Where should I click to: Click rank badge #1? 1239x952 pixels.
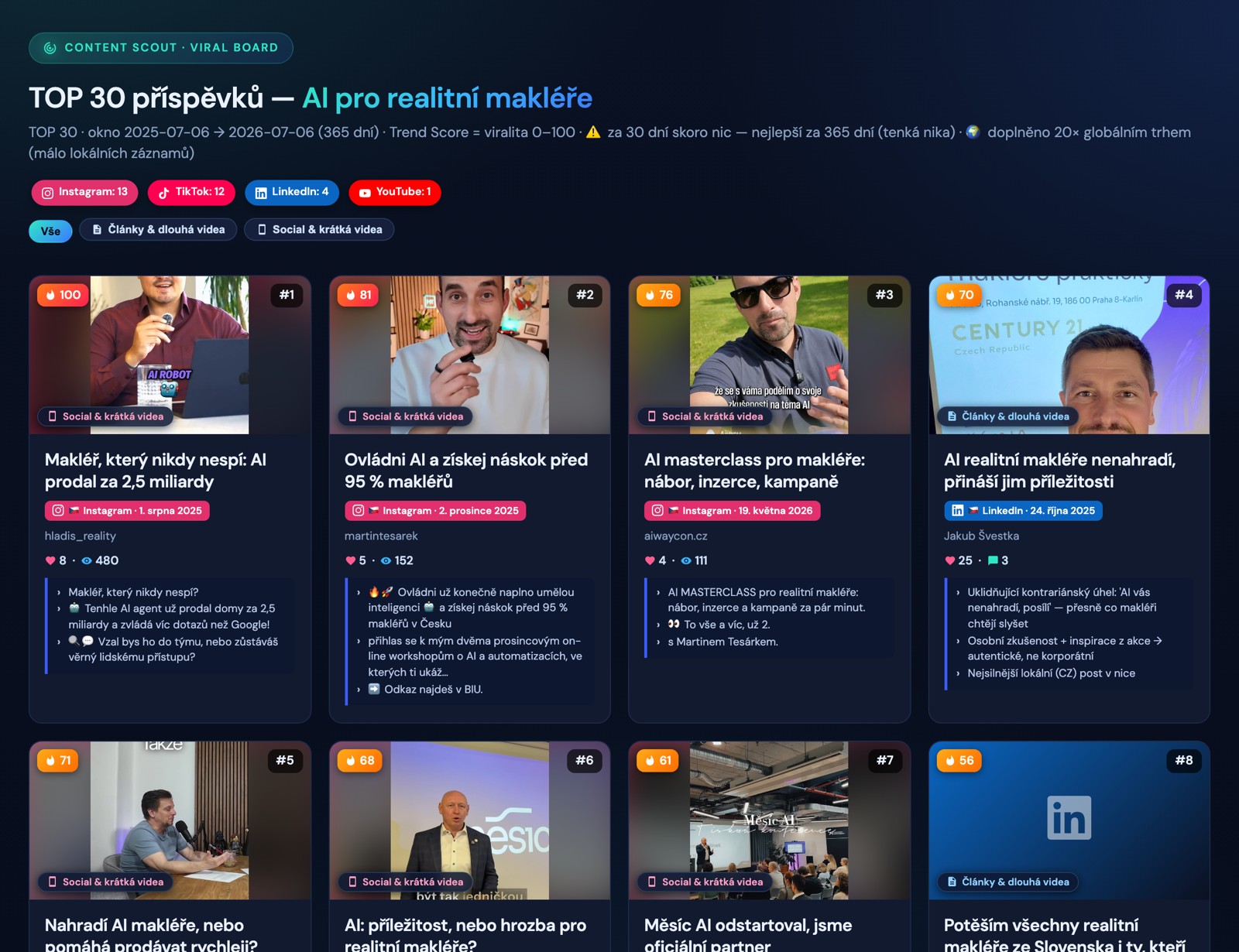[x=287, y=295]
